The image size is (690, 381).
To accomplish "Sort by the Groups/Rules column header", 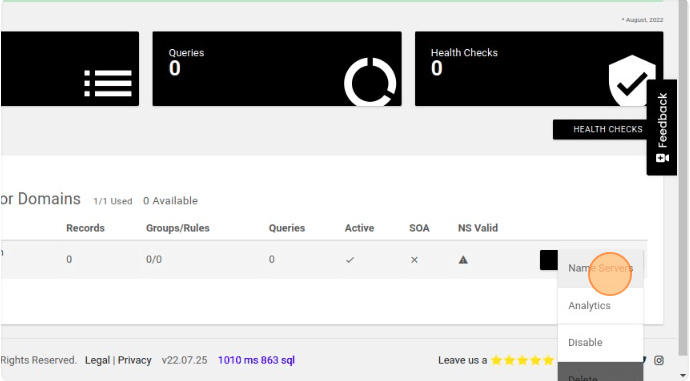I will point(178,228).
